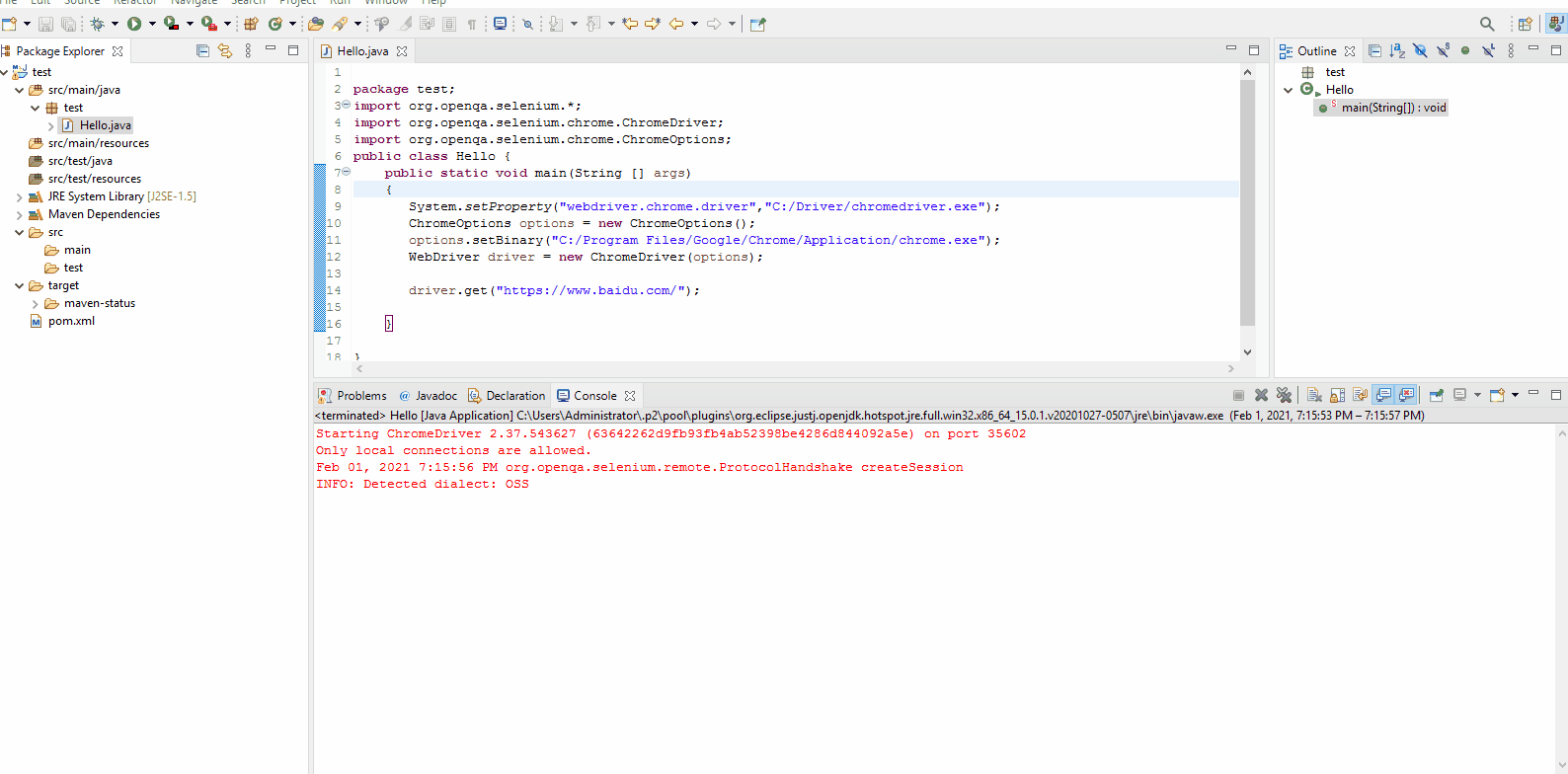This screenshot has height=774, width=1568.
Task: Close the Hello.java editor tab
Action: [402, 50]
